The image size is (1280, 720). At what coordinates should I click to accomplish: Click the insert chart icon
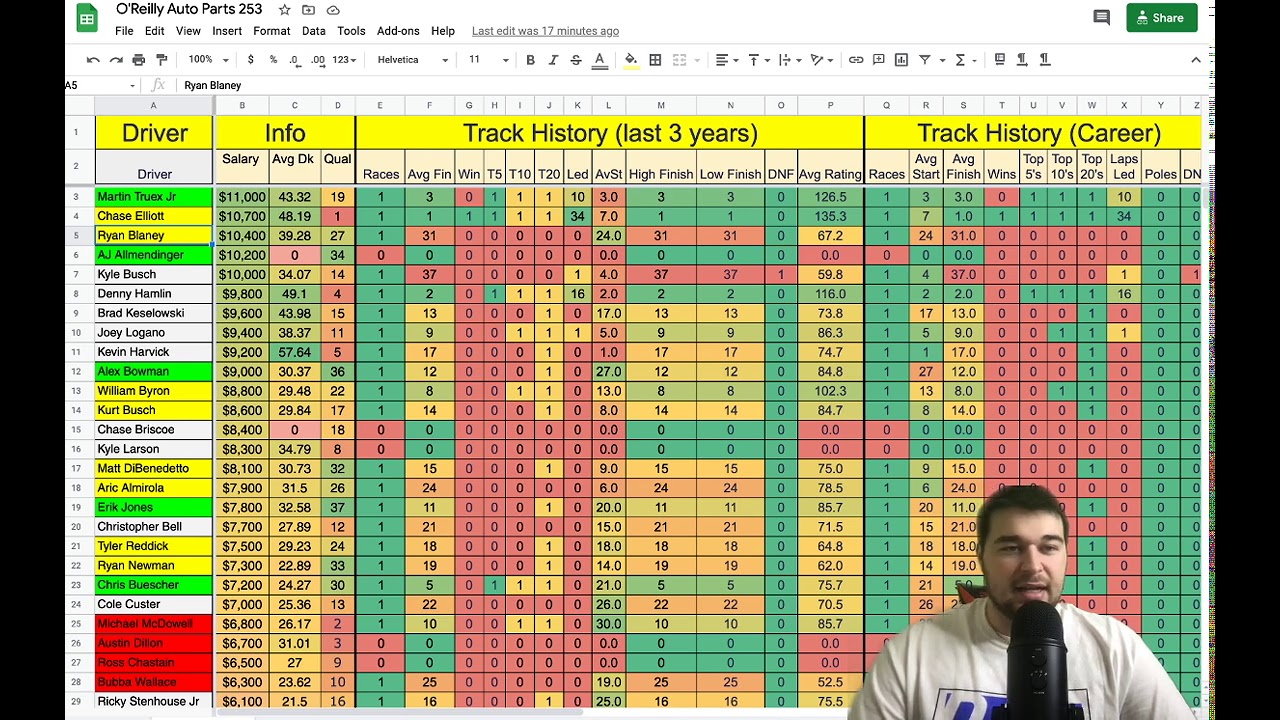[901, 60]
